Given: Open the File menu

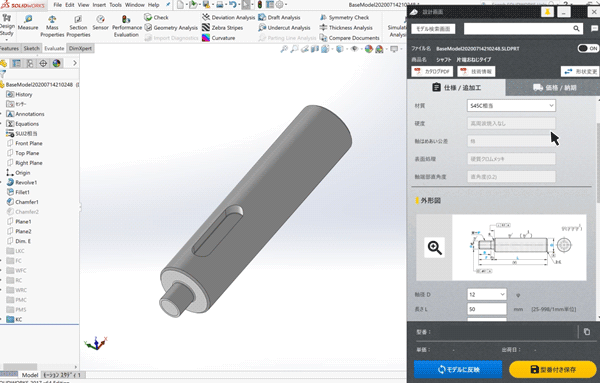Looking at the screenshot, I should (57, 5).
